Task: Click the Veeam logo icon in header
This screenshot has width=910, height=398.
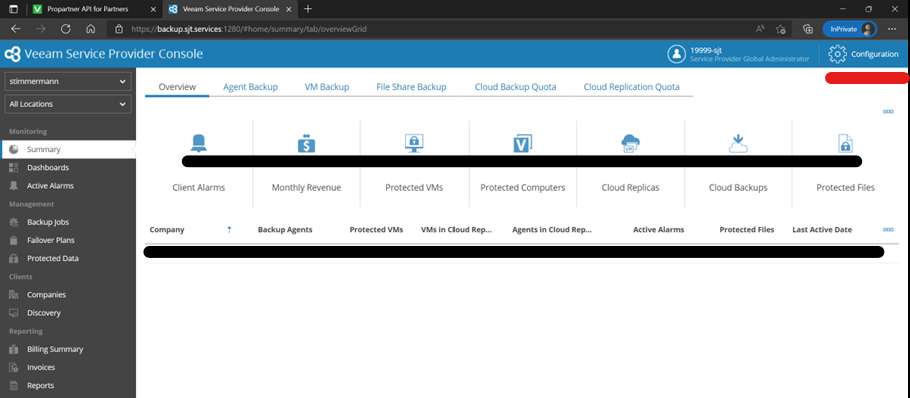Action: click(12, 54)
